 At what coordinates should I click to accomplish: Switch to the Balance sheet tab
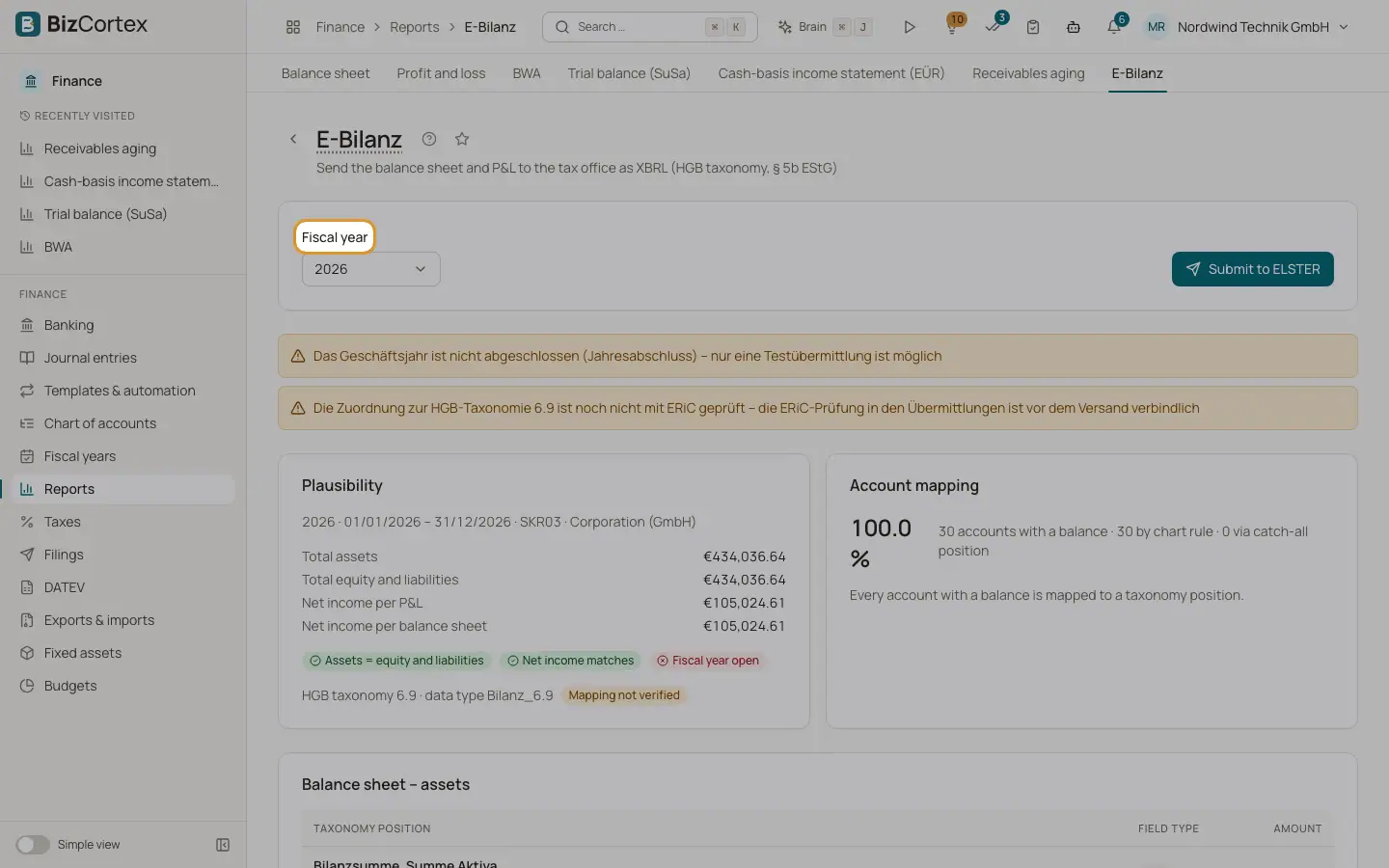[x=325, y=73]
